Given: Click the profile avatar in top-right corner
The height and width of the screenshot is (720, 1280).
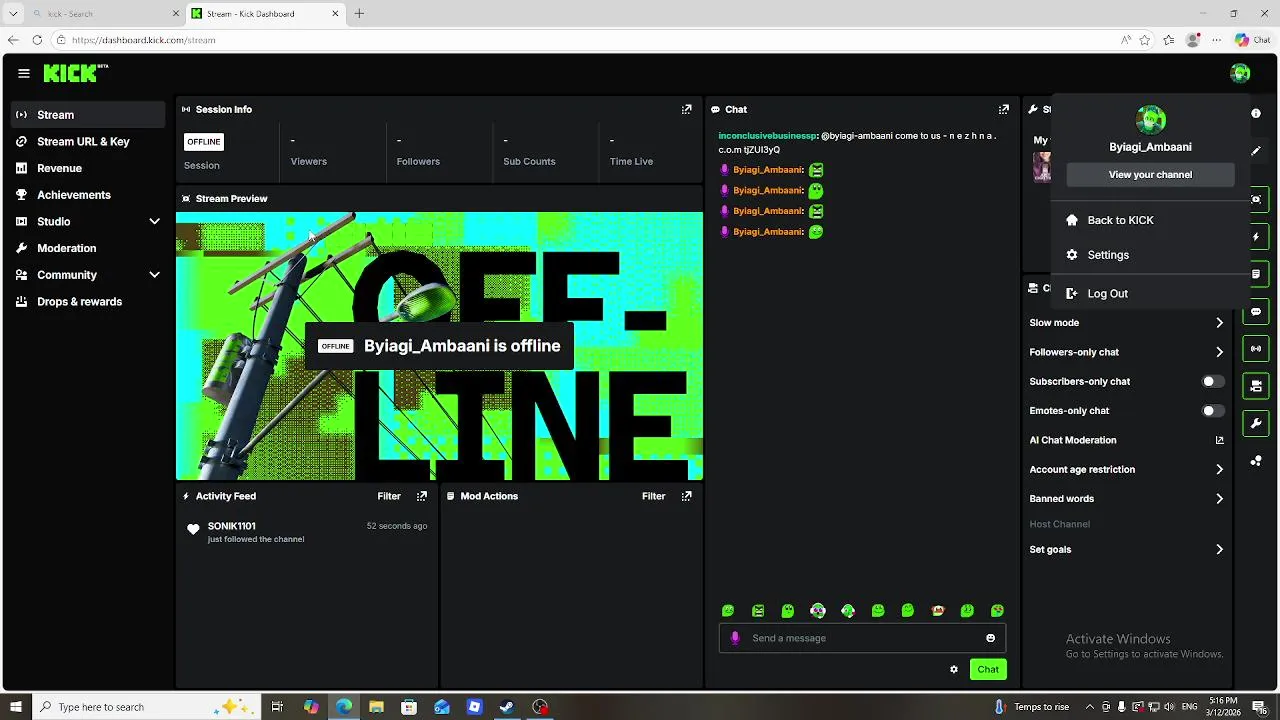Looking at the screenshot, I should (1240, 73).
